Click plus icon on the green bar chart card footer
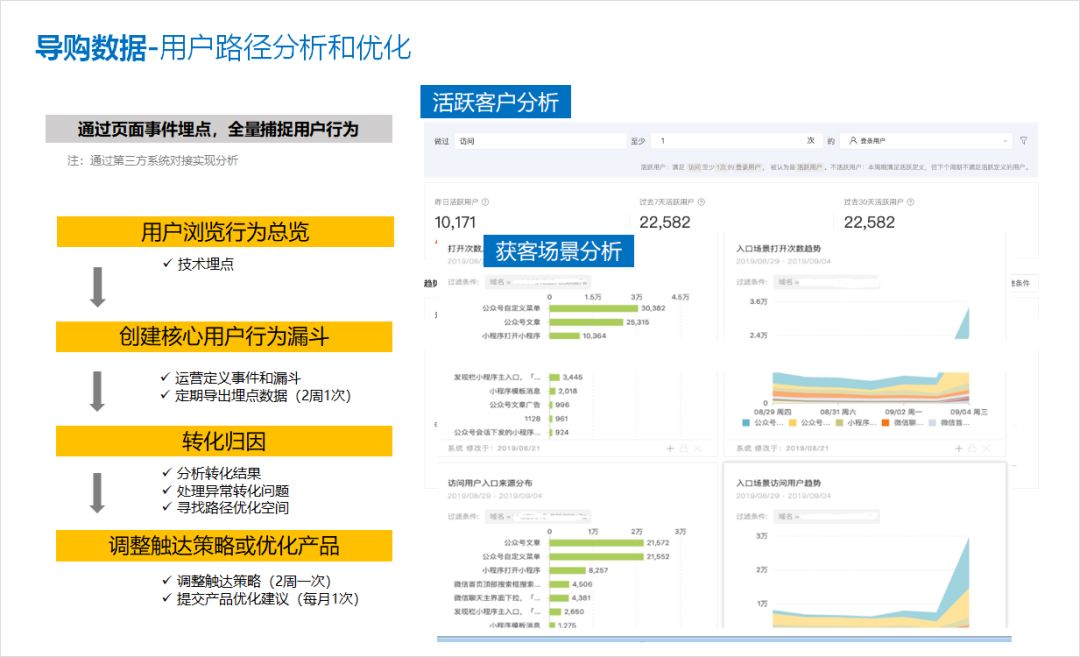The width and height of the screenshot is (1080, 657). pos(669,448)
